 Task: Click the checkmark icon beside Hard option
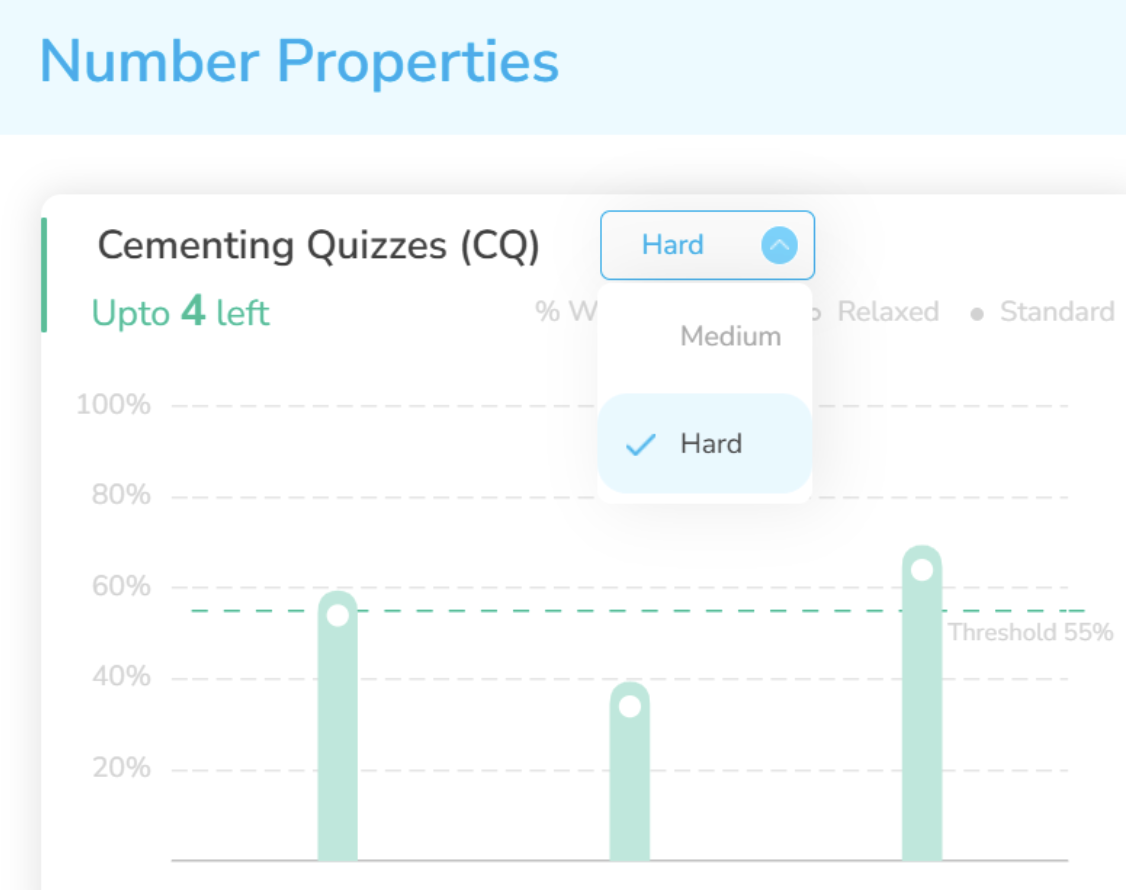tap(640, 445)
